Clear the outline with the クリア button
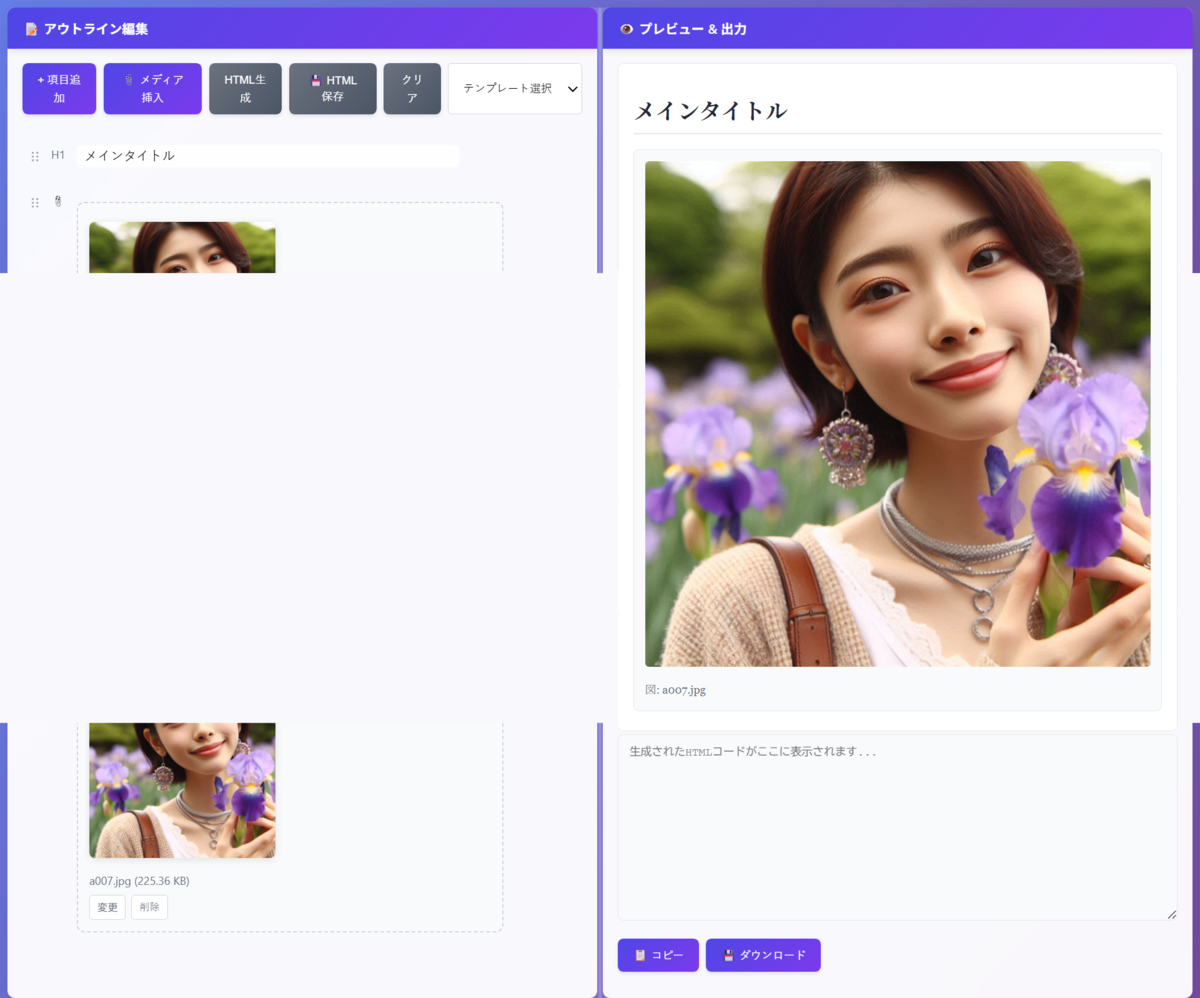The image size is (1200, 998). tap(412, 89)
